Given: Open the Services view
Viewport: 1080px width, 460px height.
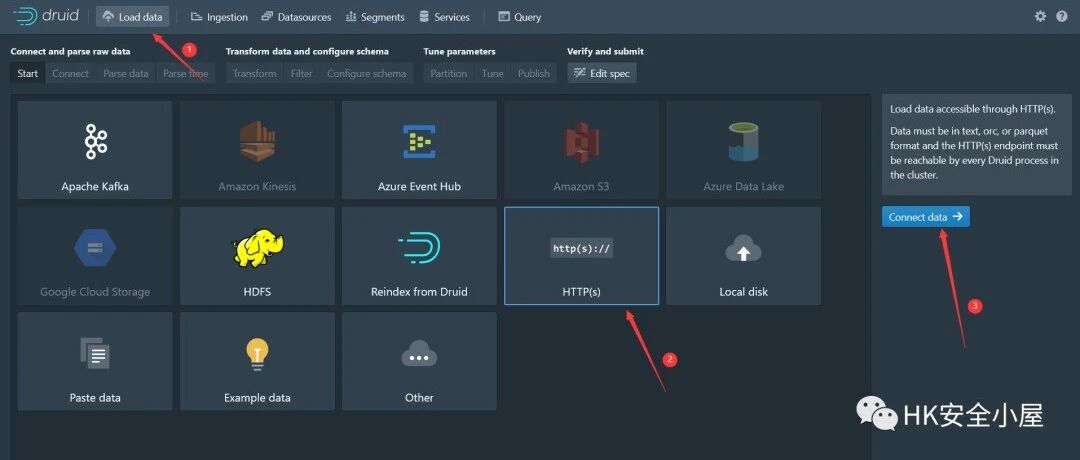Looking at the screenshot, I should 444,17.
